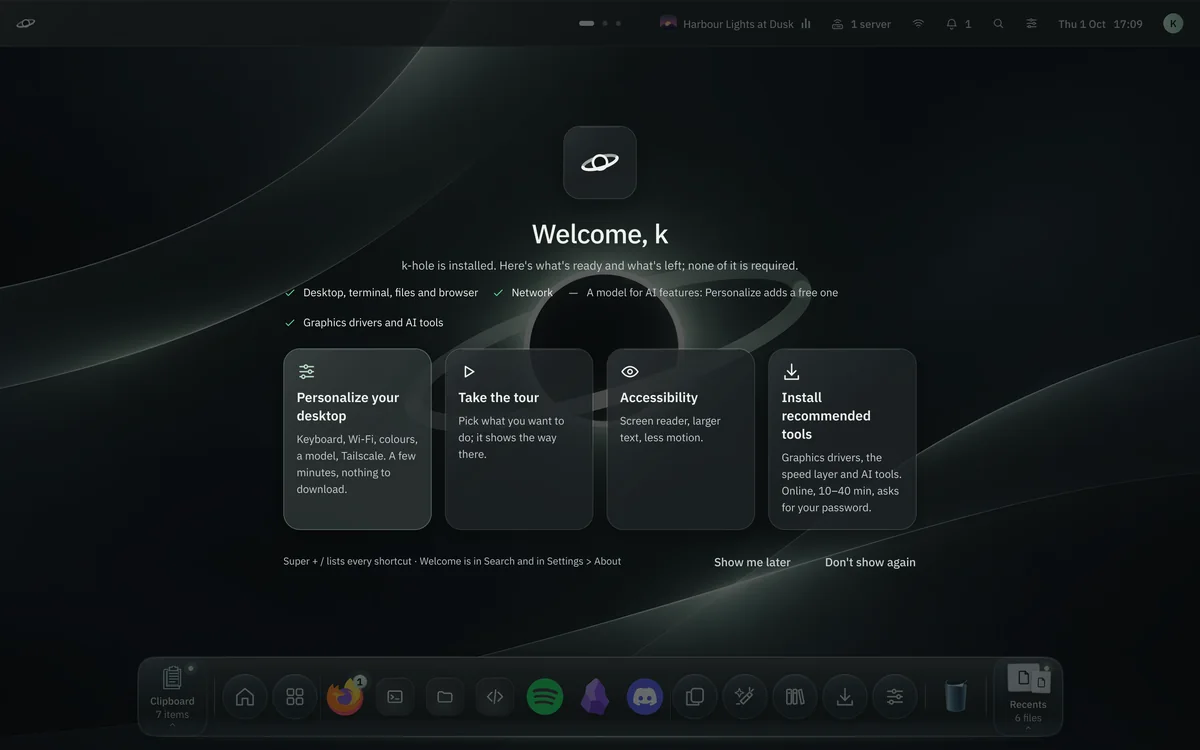Click the download icon on Install recommended tools card

791,371
